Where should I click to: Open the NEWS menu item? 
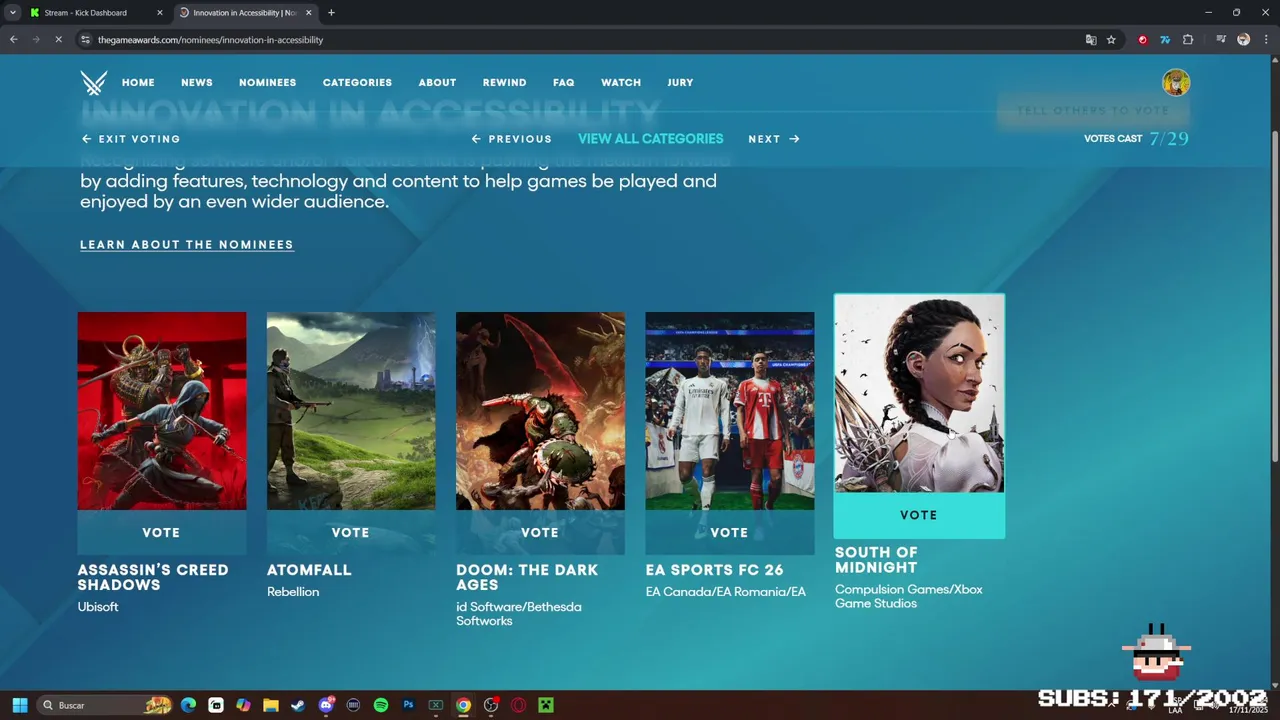click(x=197, y=83)
